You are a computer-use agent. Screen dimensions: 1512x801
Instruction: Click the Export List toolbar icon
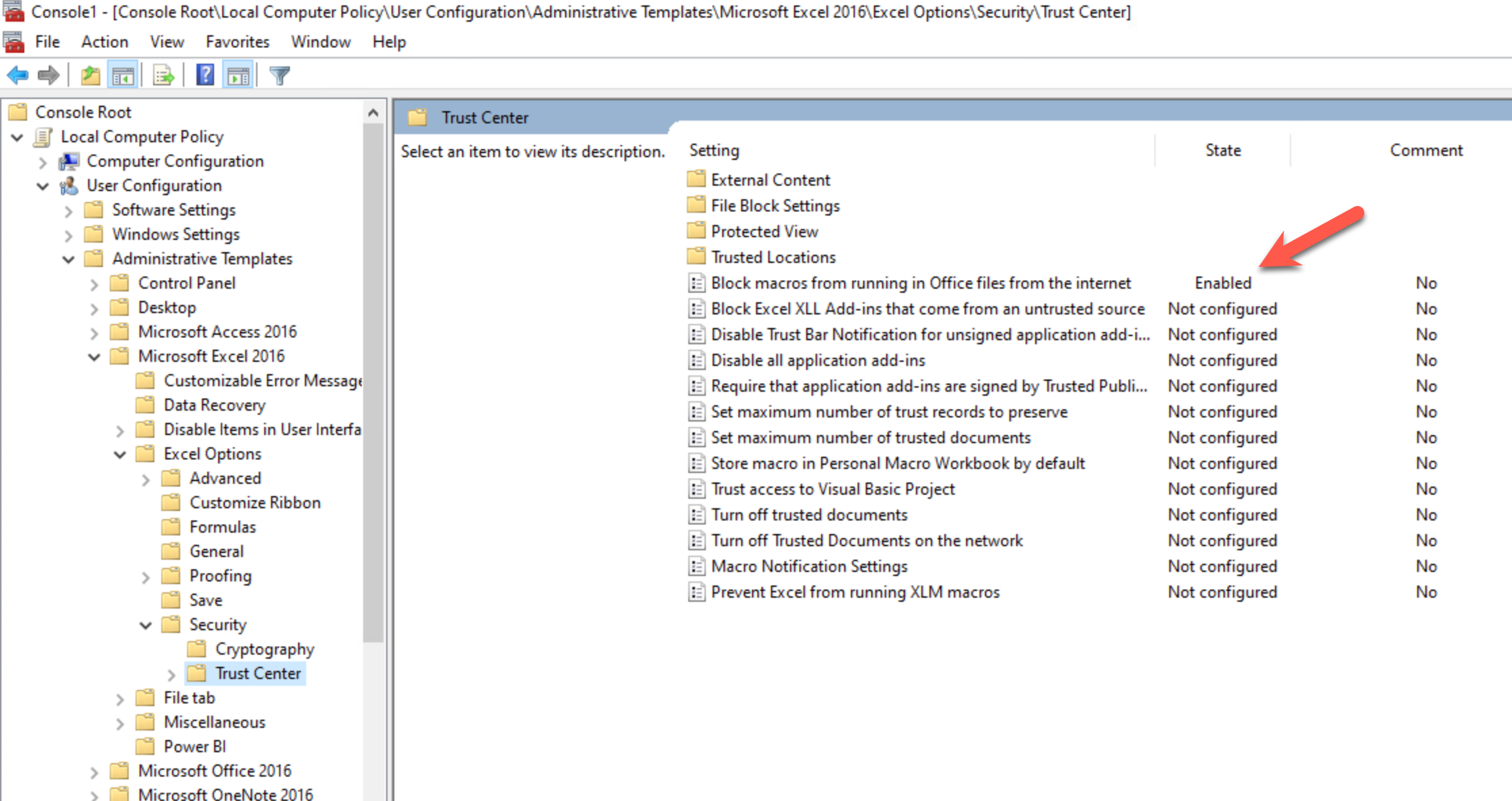[x=163, y=75]
